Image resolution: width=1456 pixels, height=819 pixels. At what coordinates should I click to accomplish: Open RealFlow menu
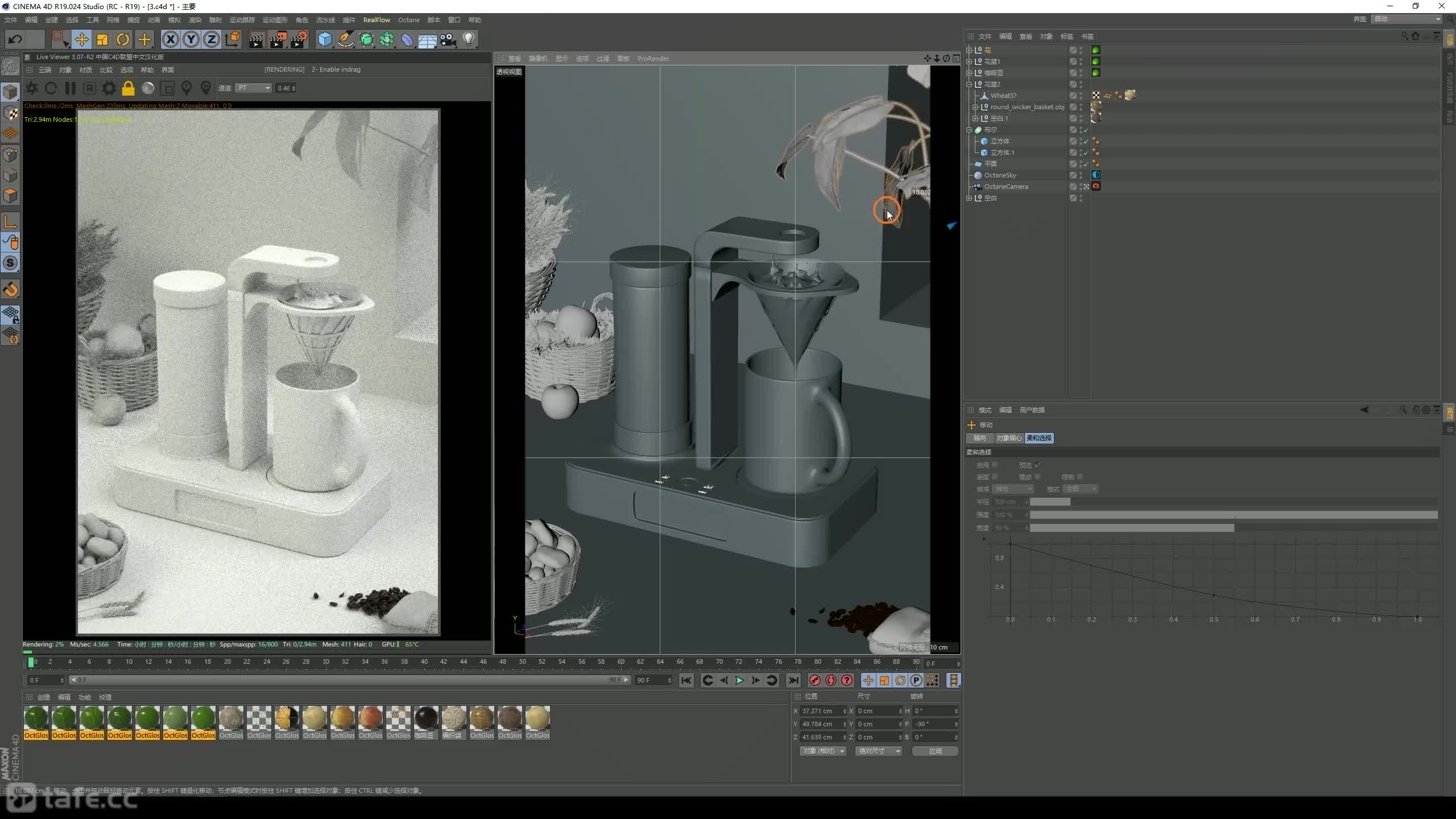tap(377, 20)
